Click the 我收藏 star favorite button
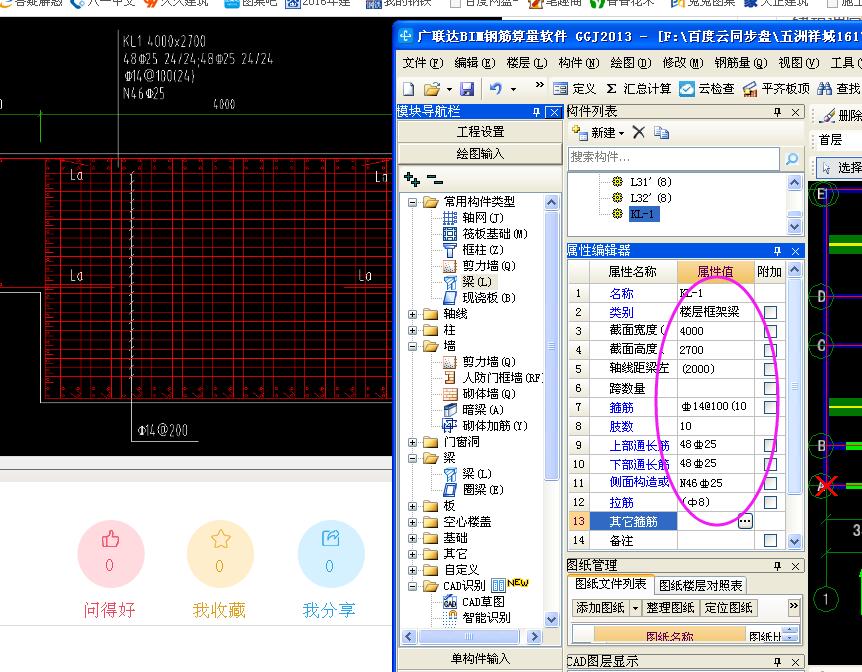The image size is (862, 672). [220, 553]
